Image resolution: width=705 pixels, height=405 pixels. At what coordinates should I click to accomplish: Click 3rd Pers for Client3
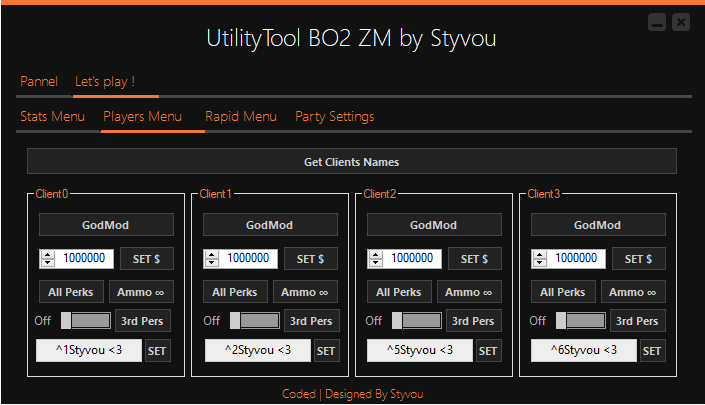coord(638,320)
